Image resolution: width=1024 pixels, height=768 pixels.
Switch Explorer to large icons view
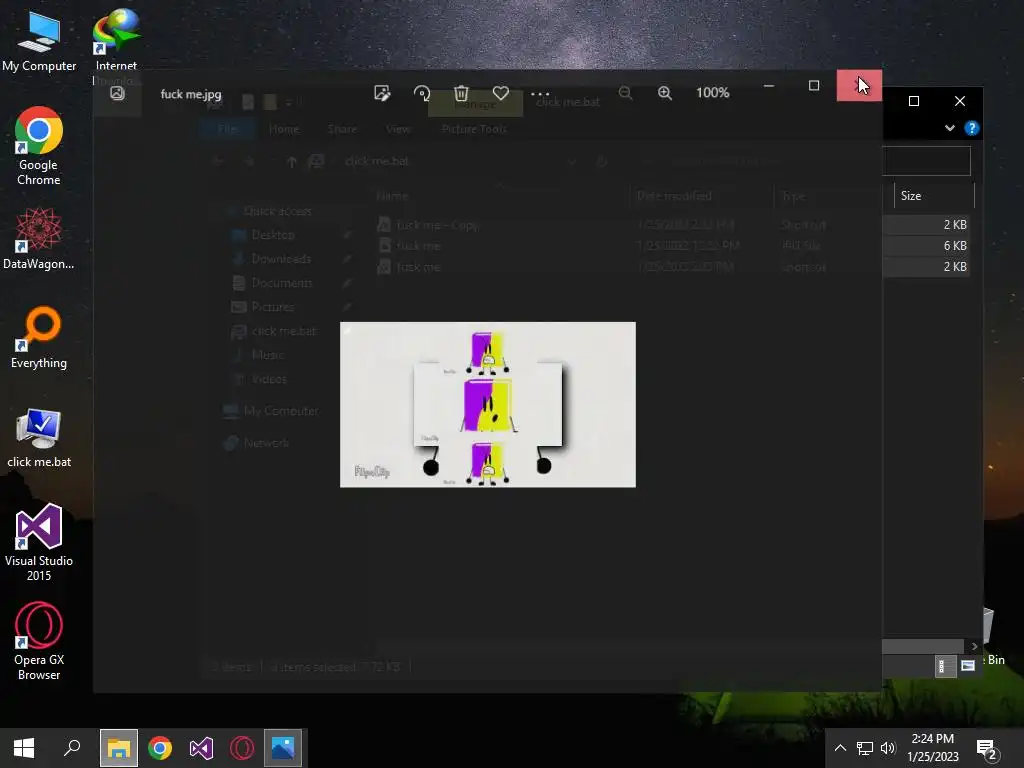coord(968,666)
